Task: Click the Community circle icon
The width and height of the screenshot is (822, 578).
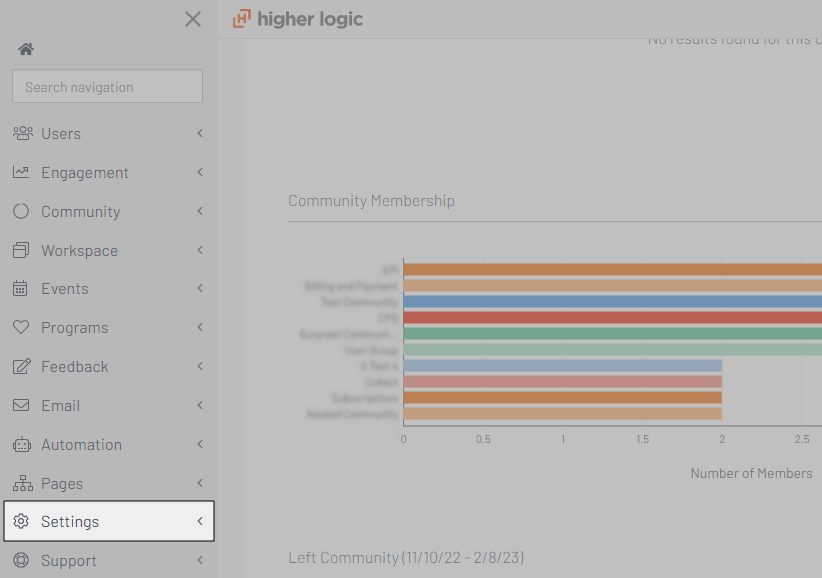Action: coord(21,211)
